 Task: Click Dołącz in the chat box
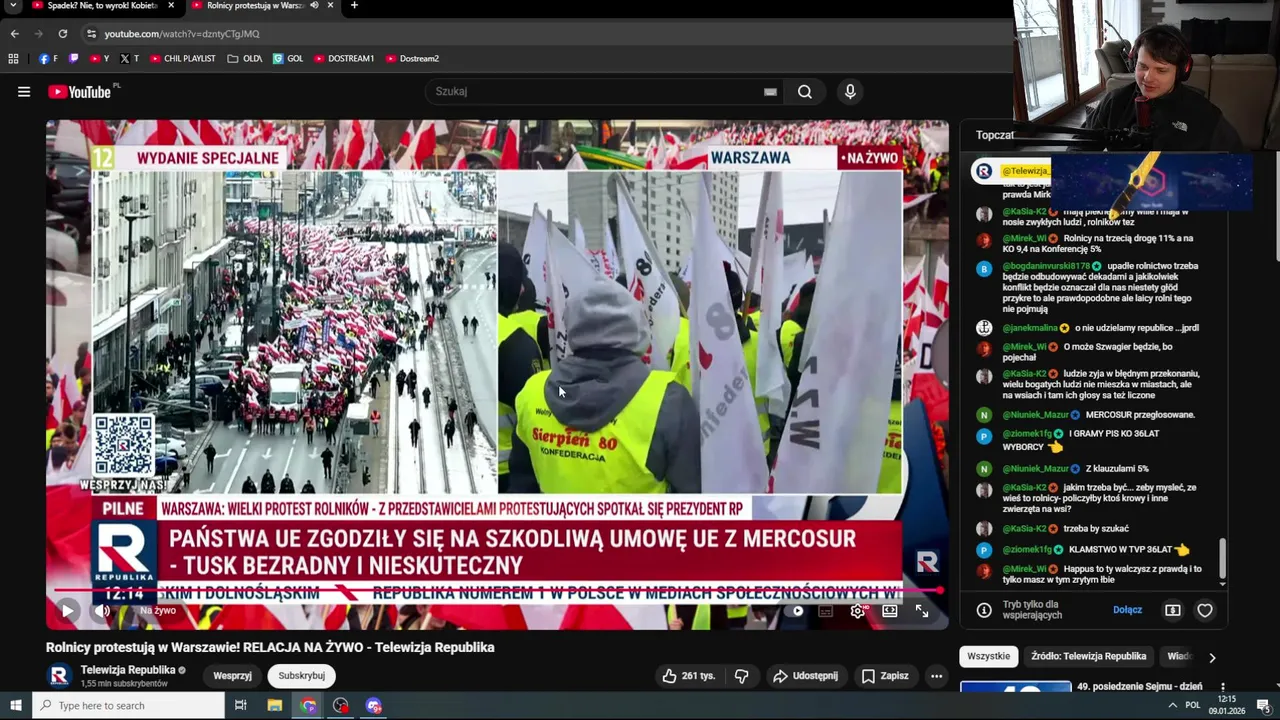(1127, 610)
